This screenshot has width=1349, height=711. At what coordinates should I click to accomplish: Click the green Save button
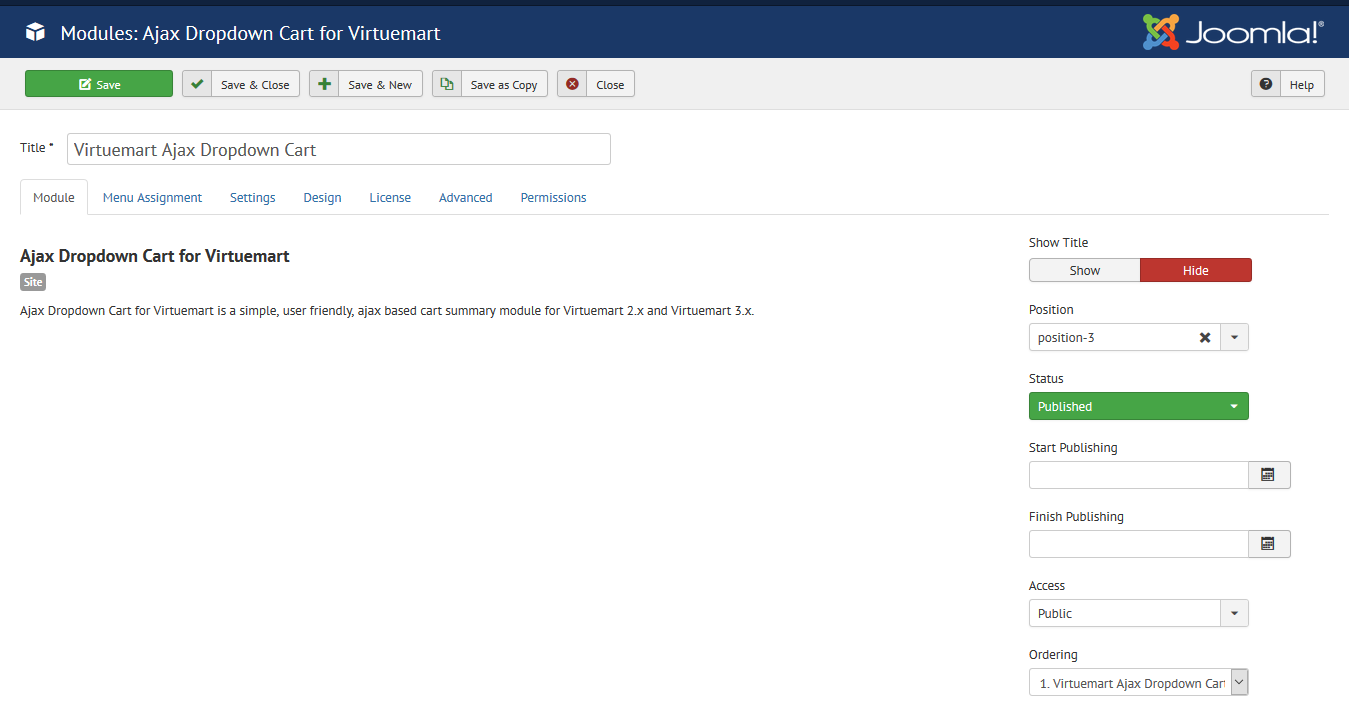click(99, 84)
